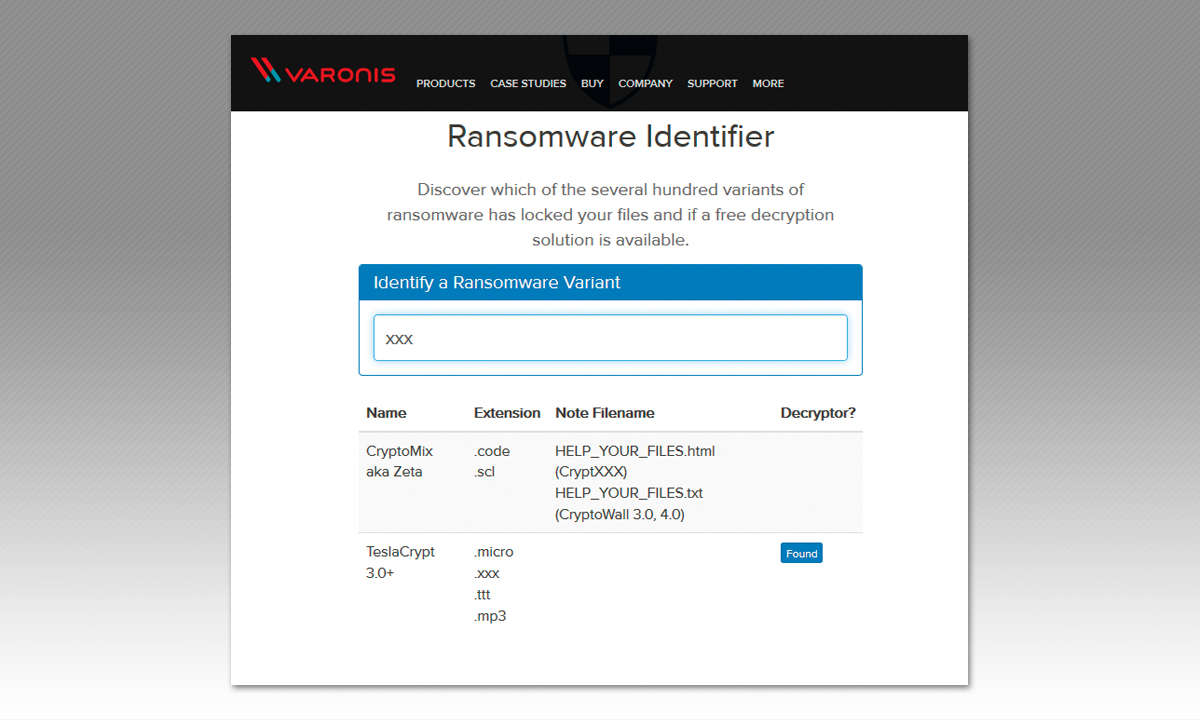Click the Identify a Ransomware Variant panel header
This screenshot has width=1200, height=720.
point(610,282)
